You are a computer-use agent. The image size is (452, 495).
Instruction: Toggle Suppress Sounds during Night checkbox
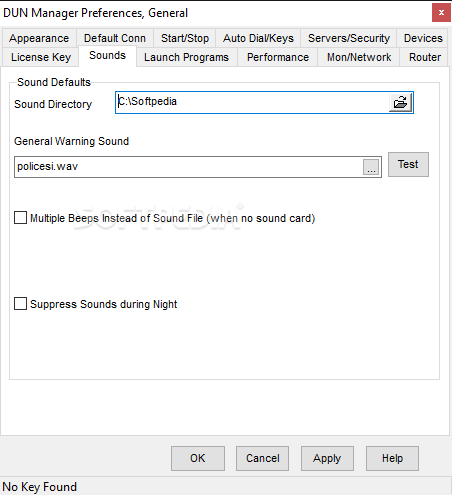click(20, 304)
